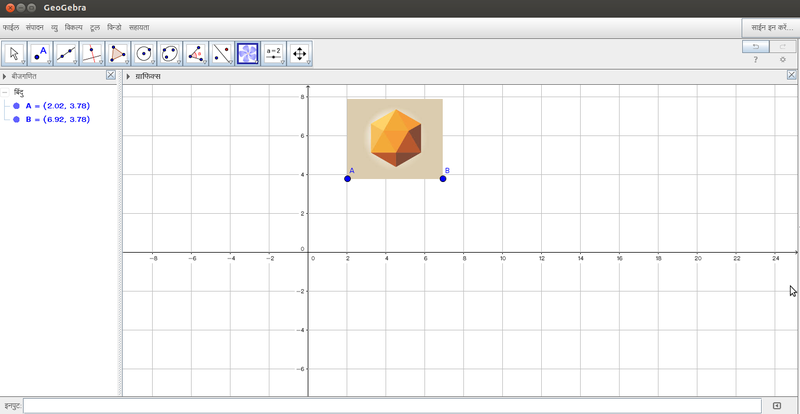This screenshot has width=800, height=414.
Task: Close the बीजगणित algebra panel
Action: point(111,75)
